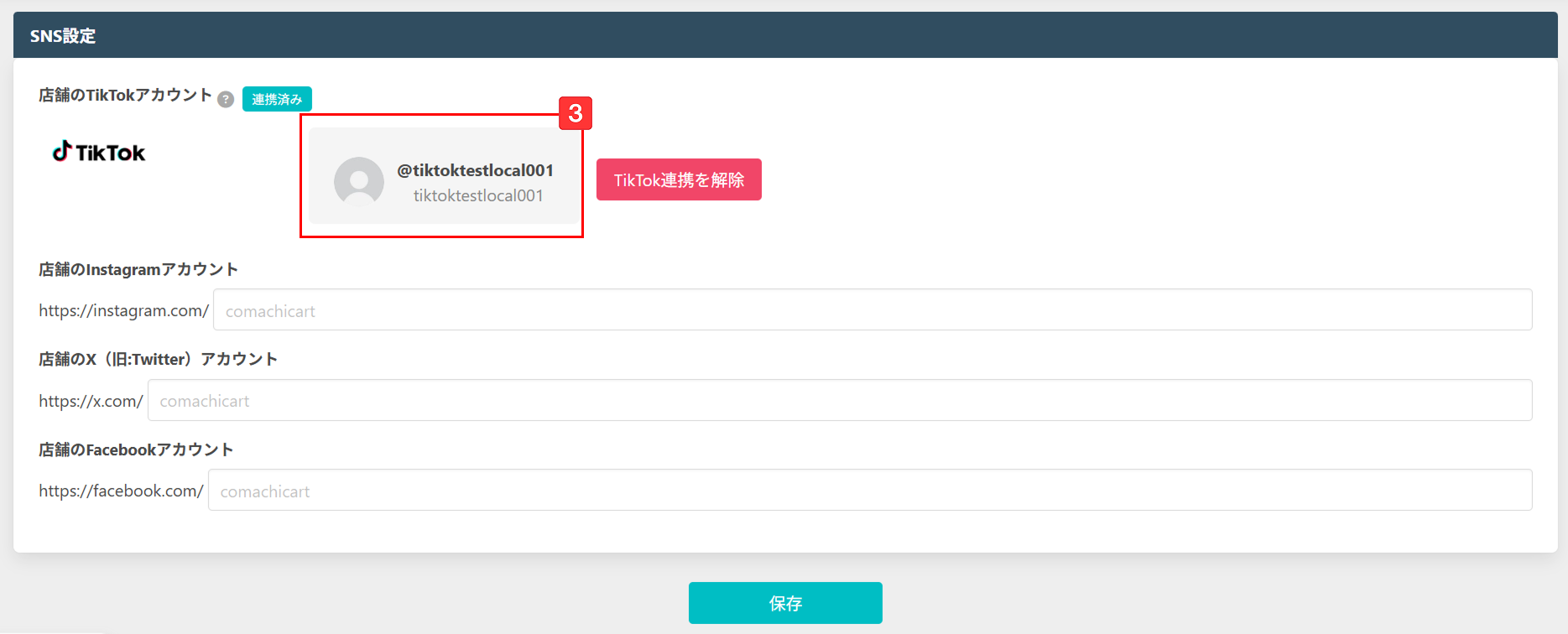Click the 連携済み status badge

tap(277, 99)
